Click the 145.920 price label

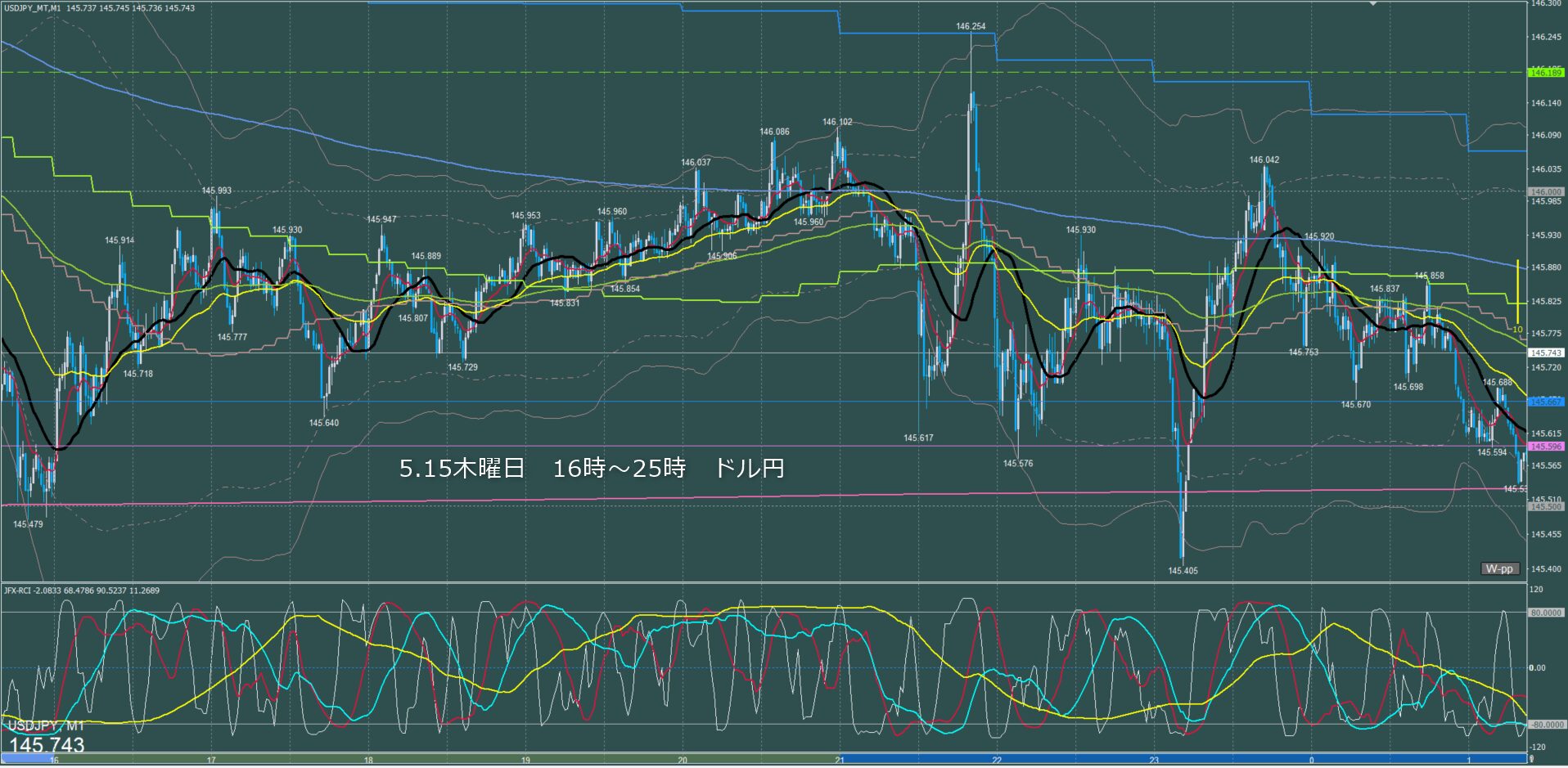1318,236
